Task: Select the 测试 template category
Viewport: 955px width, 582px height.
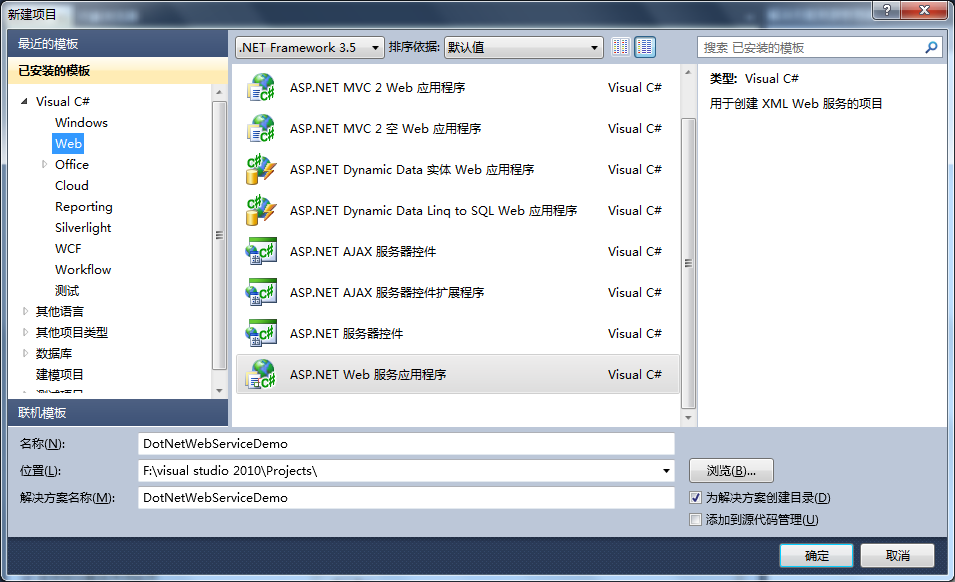Action: click(66, 290)
